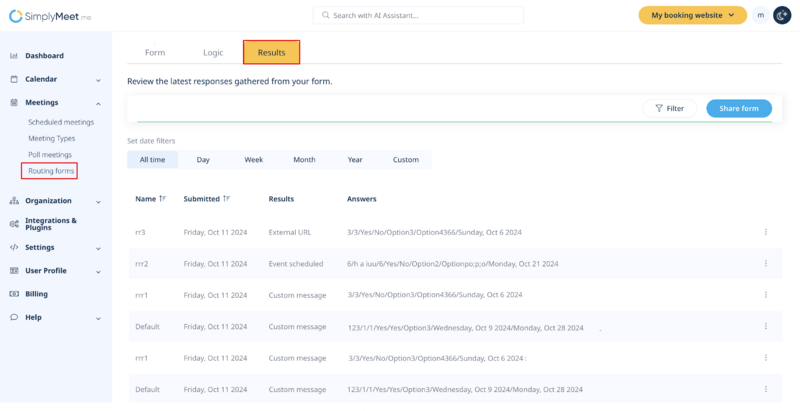Viewport: 800px width, 411px height.
Task: Click 'Event scheduled' result cell
Action: pos(296,264)
